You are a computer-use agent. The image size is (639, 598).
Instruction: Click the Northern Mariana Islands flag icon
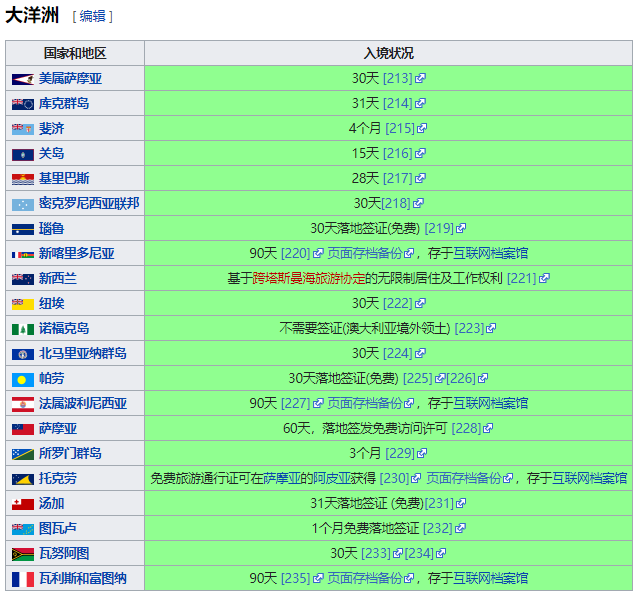(22, 354)
